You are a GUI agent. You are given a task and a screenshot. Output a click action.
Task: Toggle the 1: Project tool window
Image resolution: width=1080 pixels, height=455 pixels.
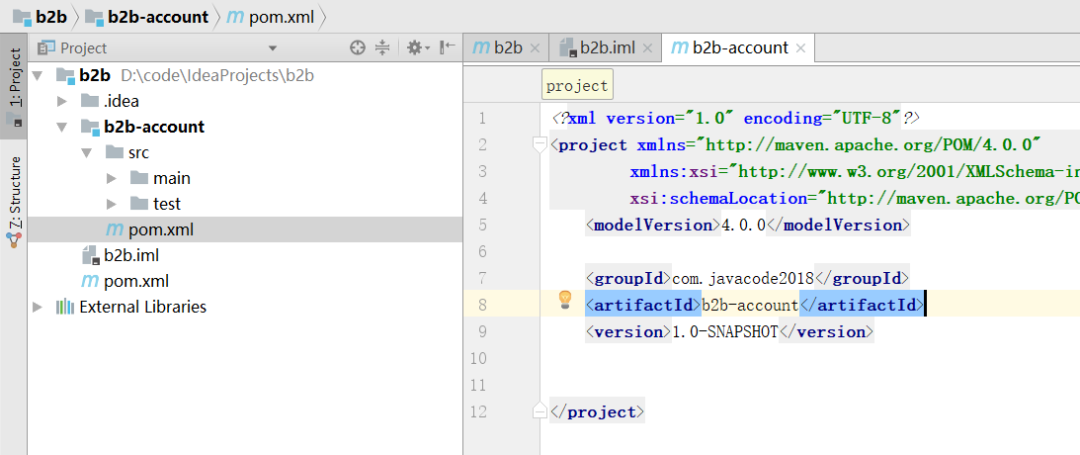[14, 82]
